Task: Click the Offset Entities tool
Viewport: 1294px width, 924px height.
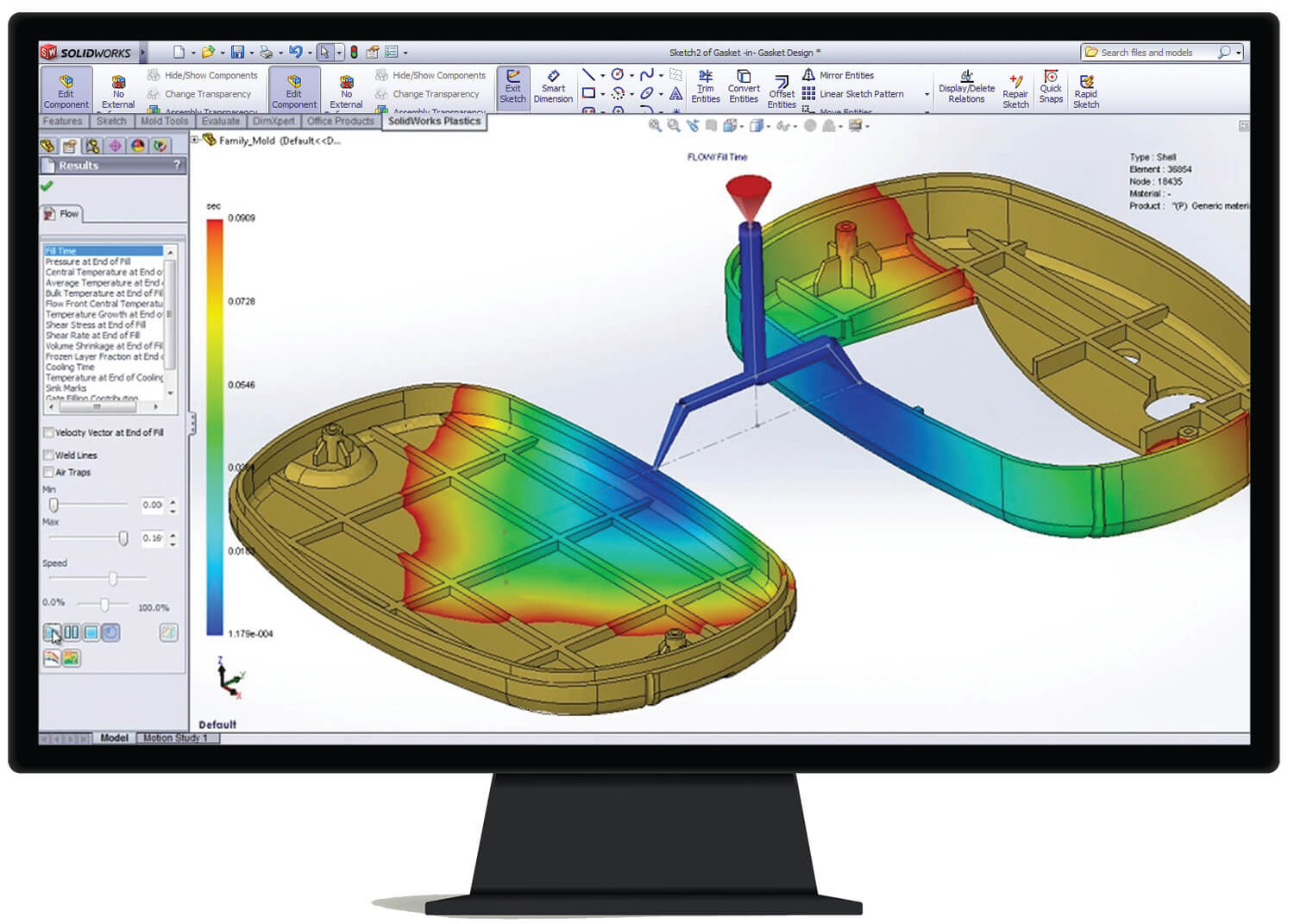Action: click(782, 91)
